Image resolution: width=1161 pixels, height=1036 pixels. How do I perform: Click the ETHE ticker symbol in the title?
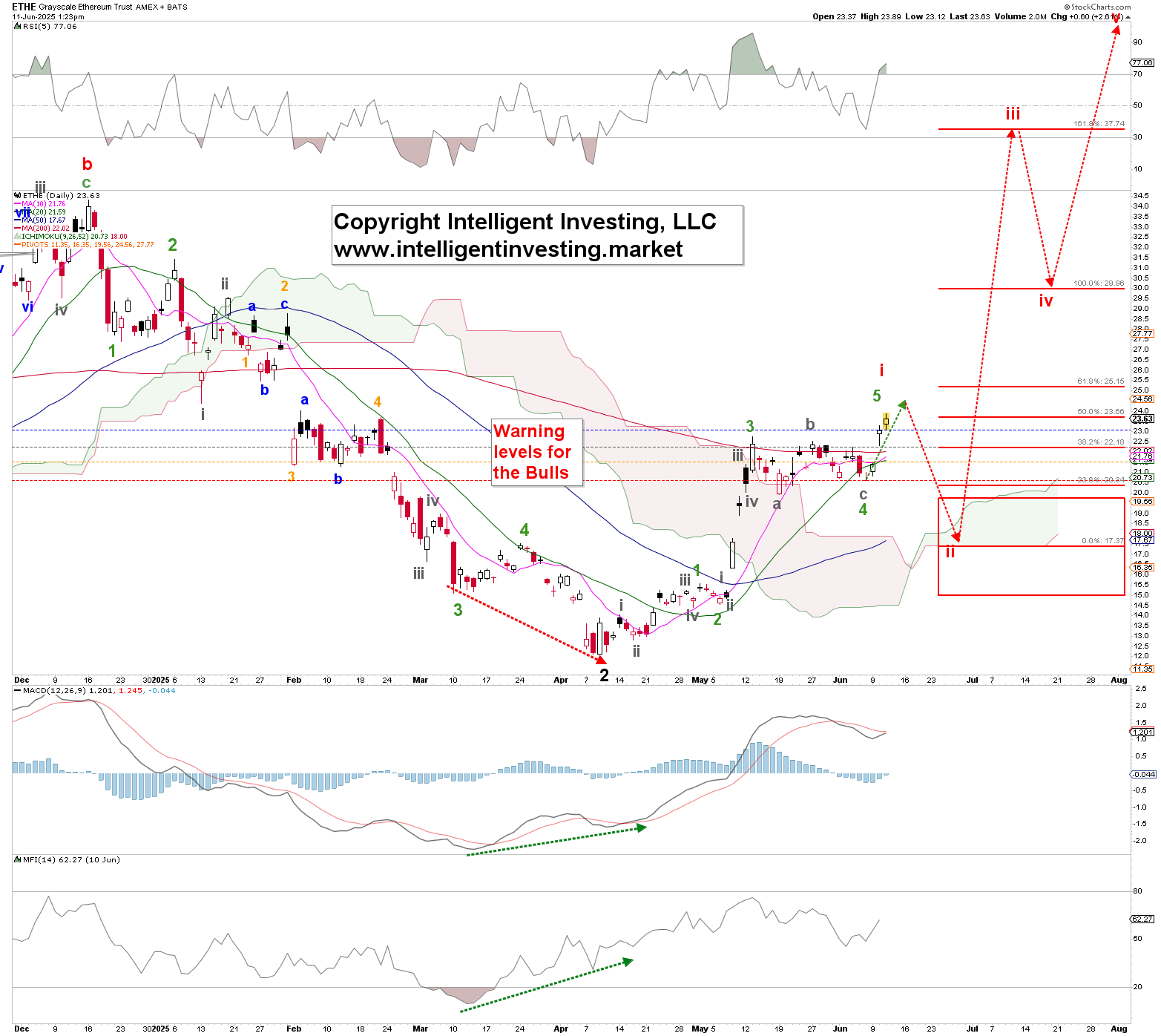click(x=24, y=7)
